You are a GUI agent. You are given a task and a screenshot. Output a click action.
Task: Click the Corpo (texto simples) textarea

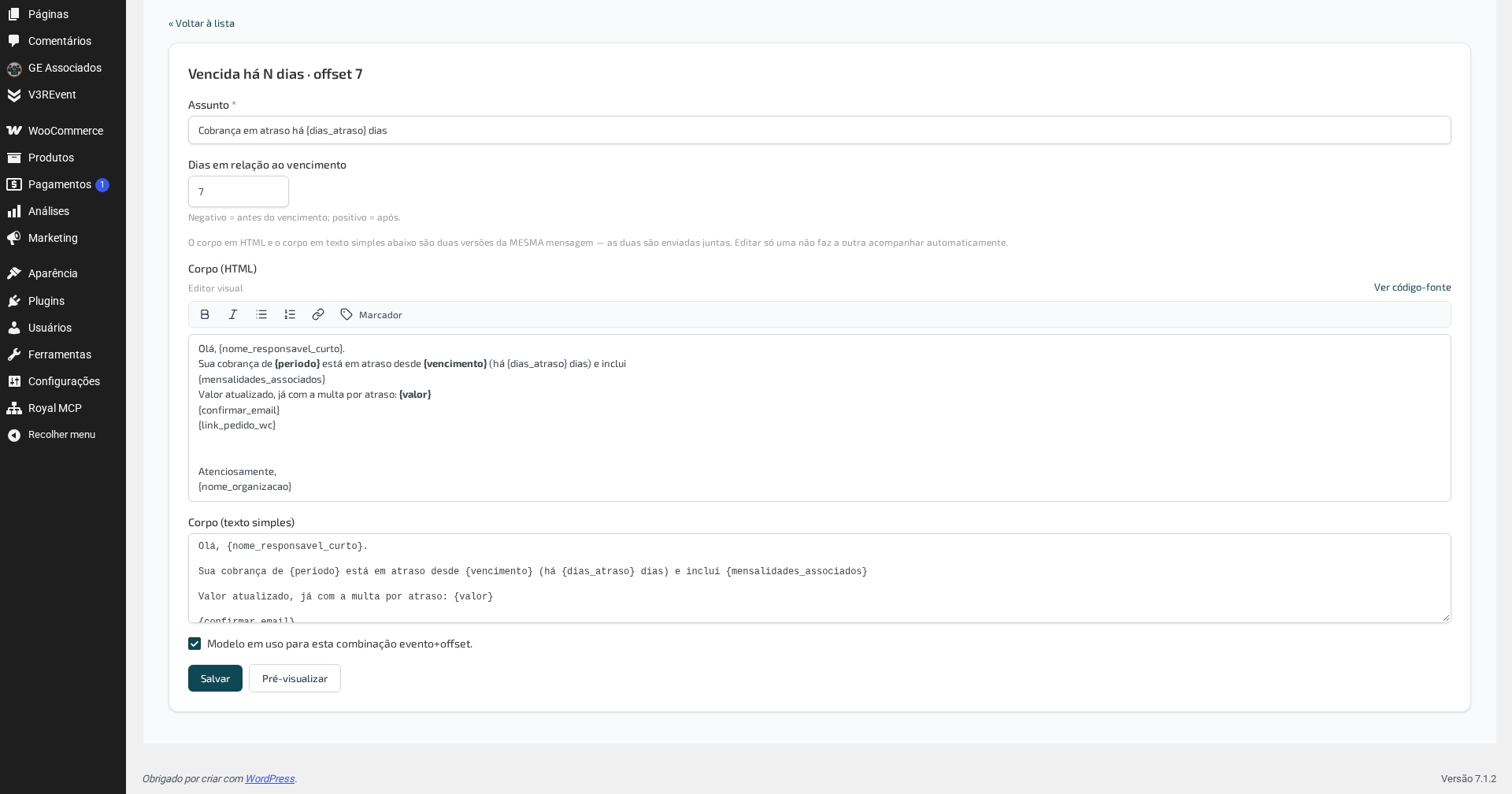819,578
